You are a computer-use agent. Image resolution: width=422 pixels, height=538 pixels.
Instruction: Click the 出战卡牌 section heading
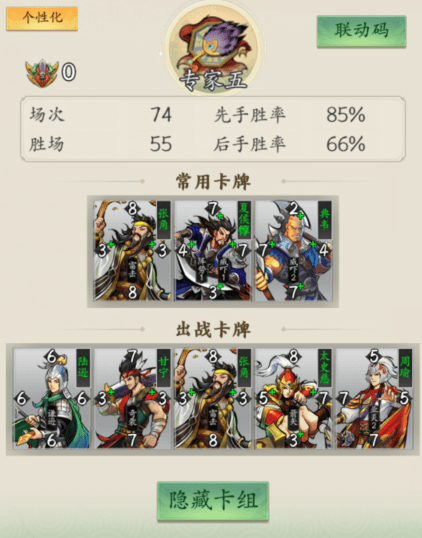coord(213,329)
